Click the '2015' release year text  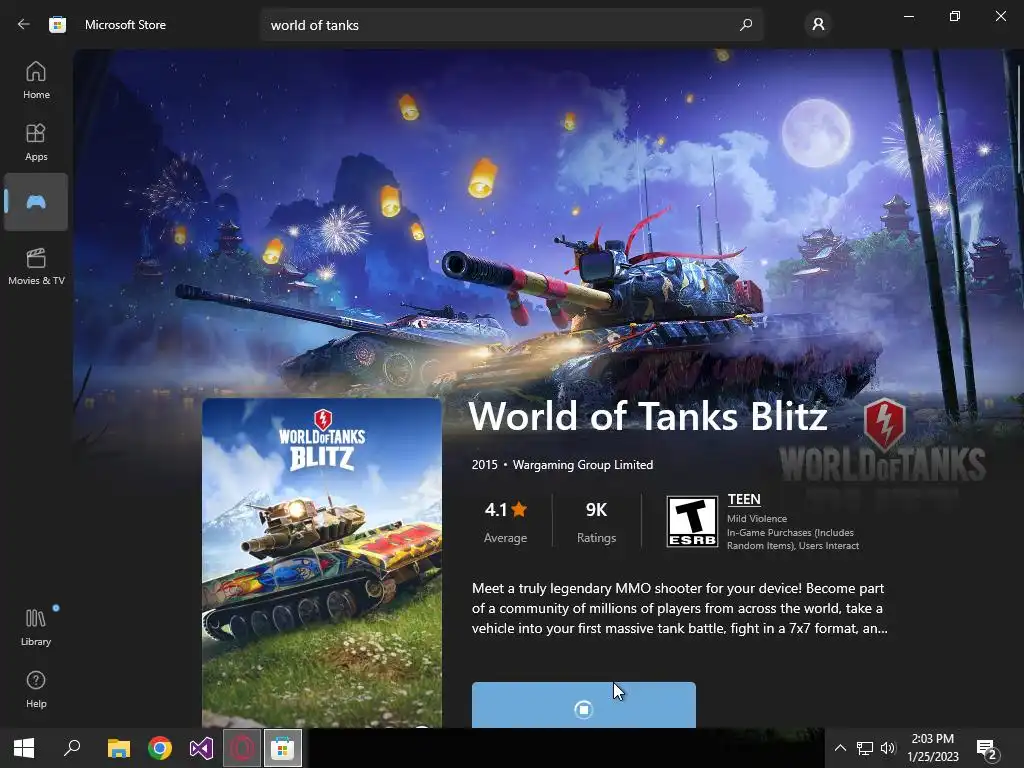(485, 464)
